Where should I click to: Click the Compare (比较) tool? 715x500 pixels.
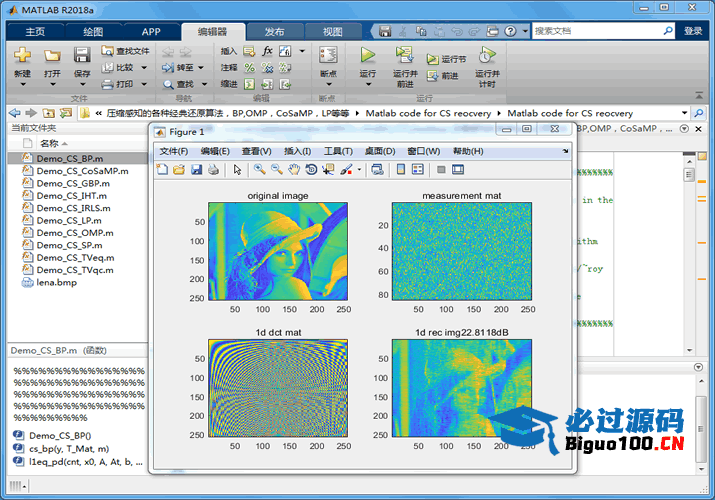click(118, 67)
